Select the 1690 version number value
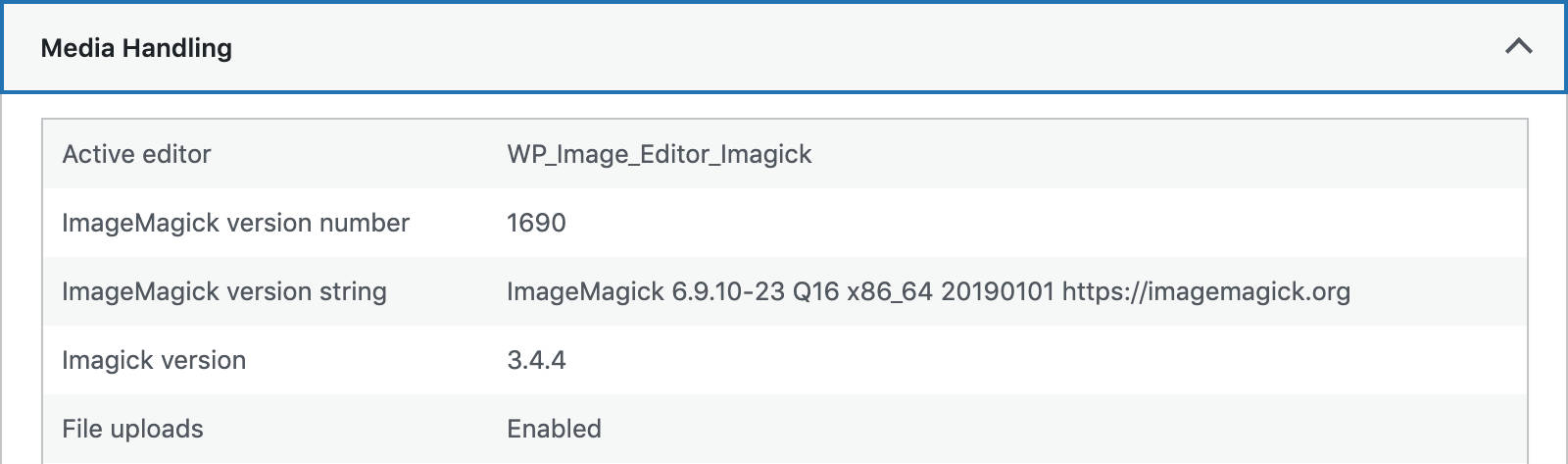The height and width of the screenshot is (464, 1568). [x=536, y=223]
